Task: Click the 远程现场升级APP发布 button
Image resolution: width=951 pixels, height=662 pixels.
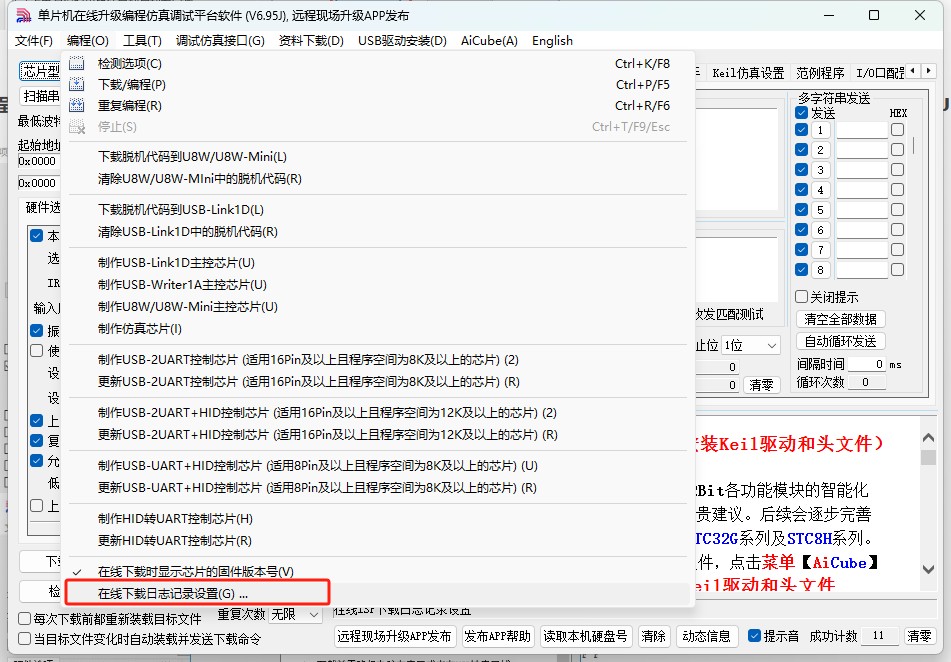Action: [394, 637]
